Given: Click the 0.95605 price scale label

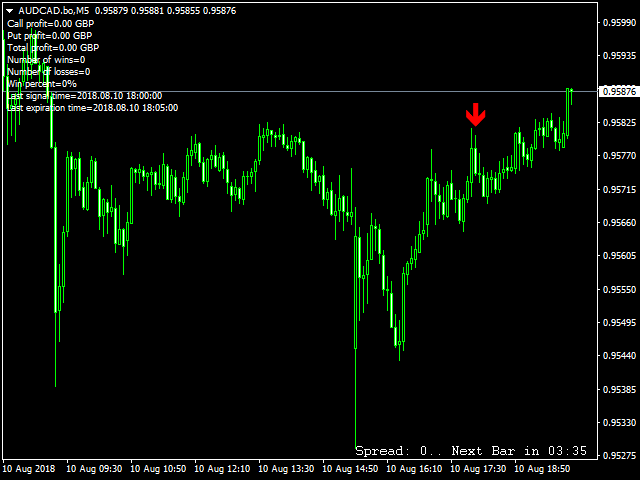Looking at the screenshot, I should click(619, 256).
